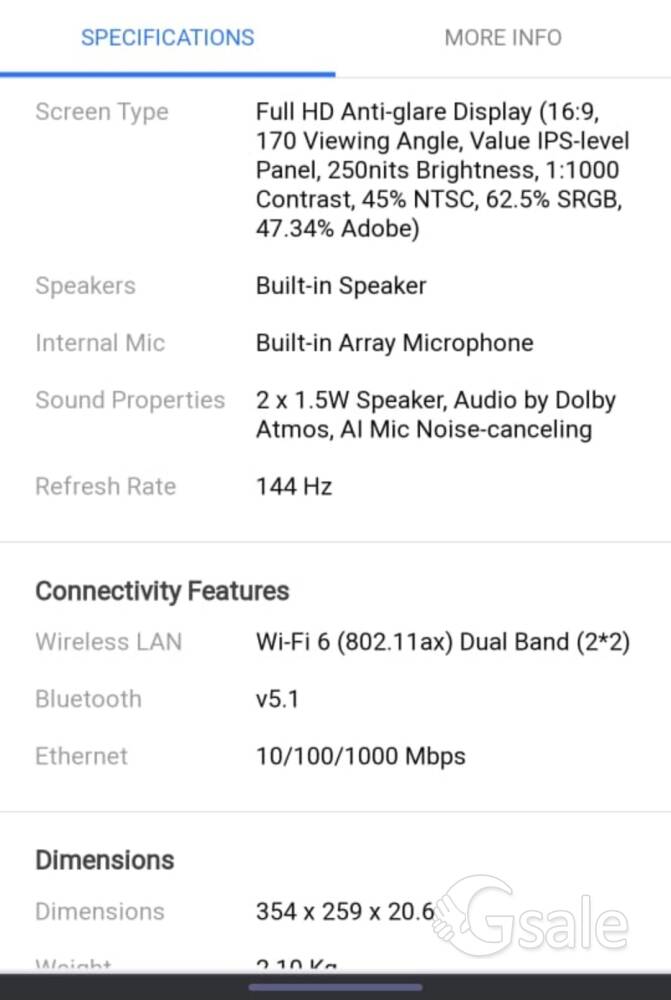This screenshot has height=1000, width=671.
Task: Tap the Speakers row label
Action: point(85,286)
